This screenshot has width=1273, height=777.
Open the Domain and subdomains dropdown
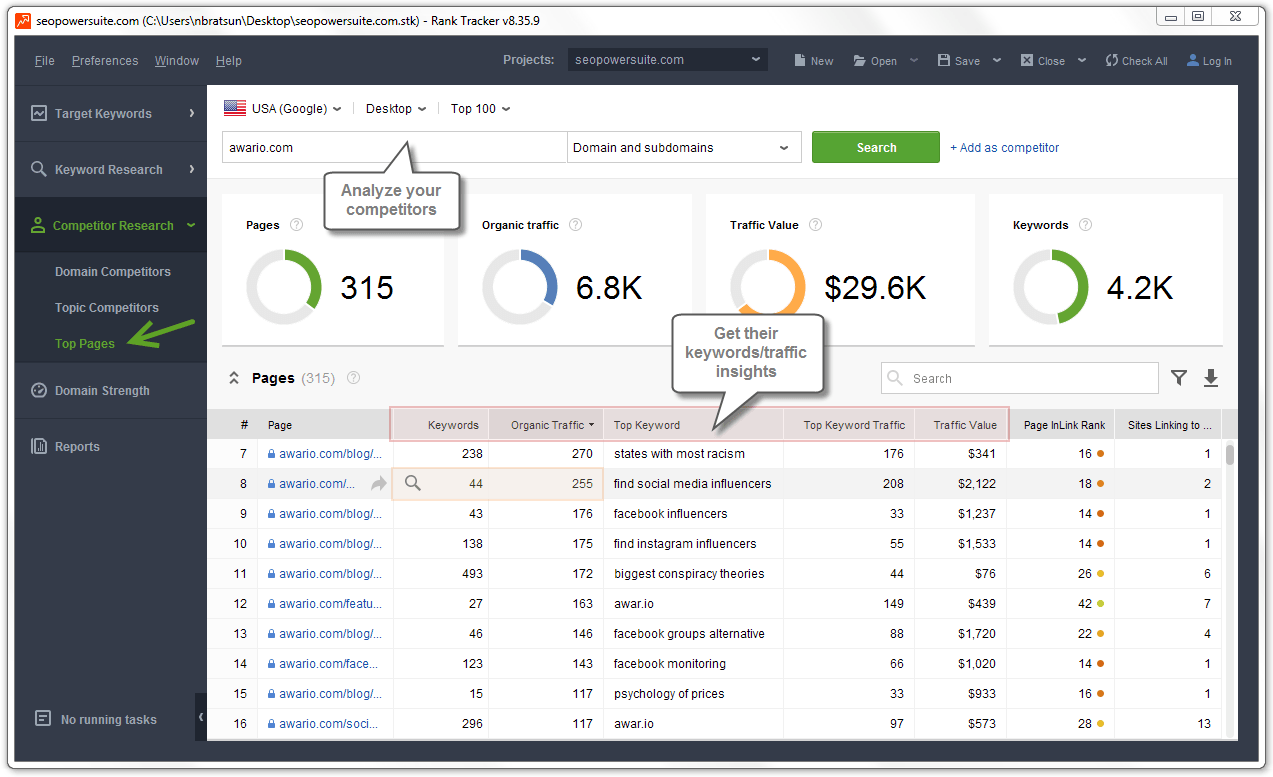(684, 147)
